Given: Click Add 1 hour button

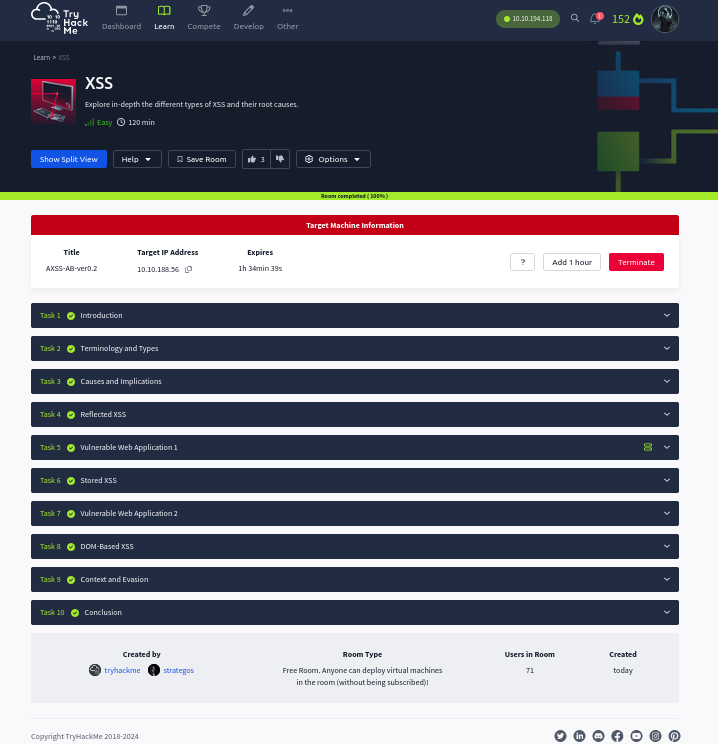Looking at the screenshot, I should pos(572,262).
